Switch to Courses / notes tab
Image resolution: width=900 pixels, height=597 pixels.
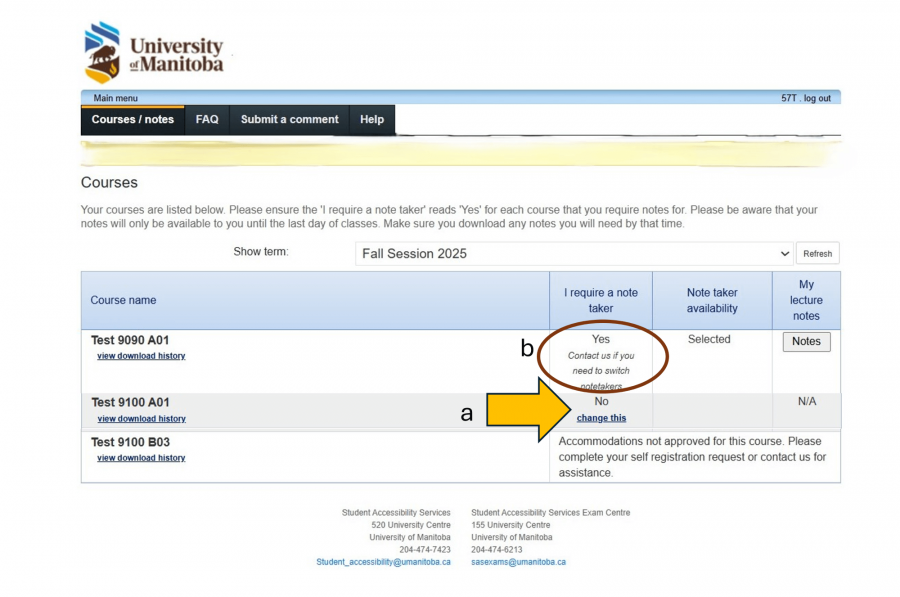tap(132, 119)
